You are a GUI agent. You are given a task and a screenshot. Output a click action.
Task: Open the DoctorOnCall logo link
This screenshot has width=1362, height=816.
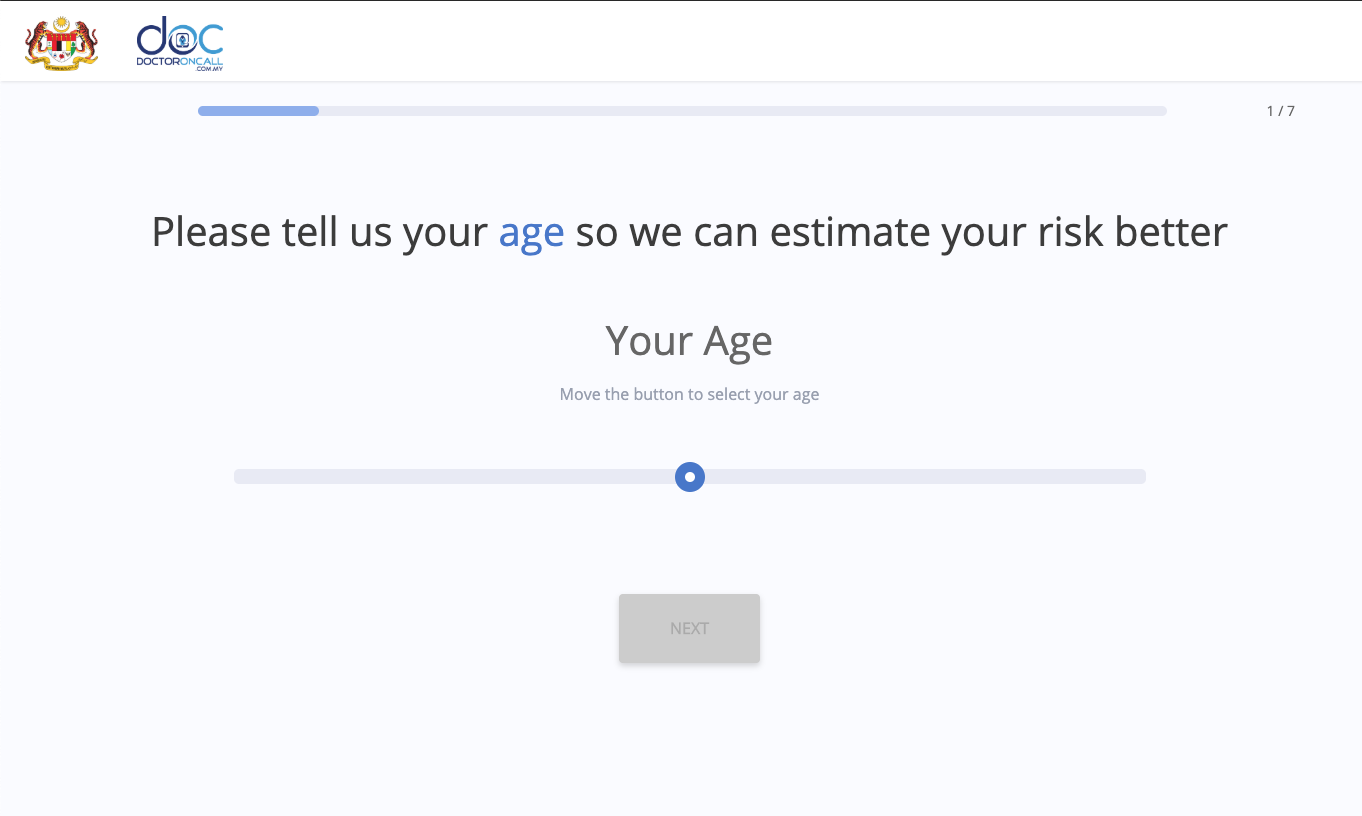click(x=180, y=43)
